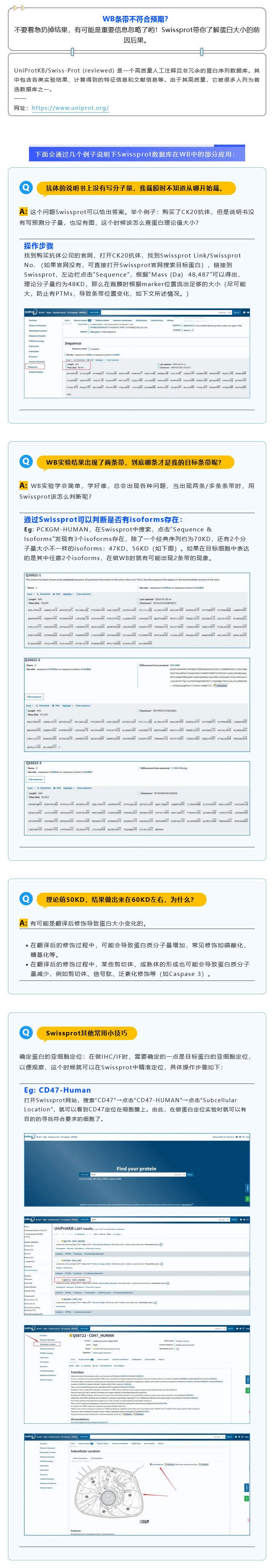Select Sequence in the CK20 screenshot sidebar
This screenshot has width=273, height=1568.
(x=33, y=366)
